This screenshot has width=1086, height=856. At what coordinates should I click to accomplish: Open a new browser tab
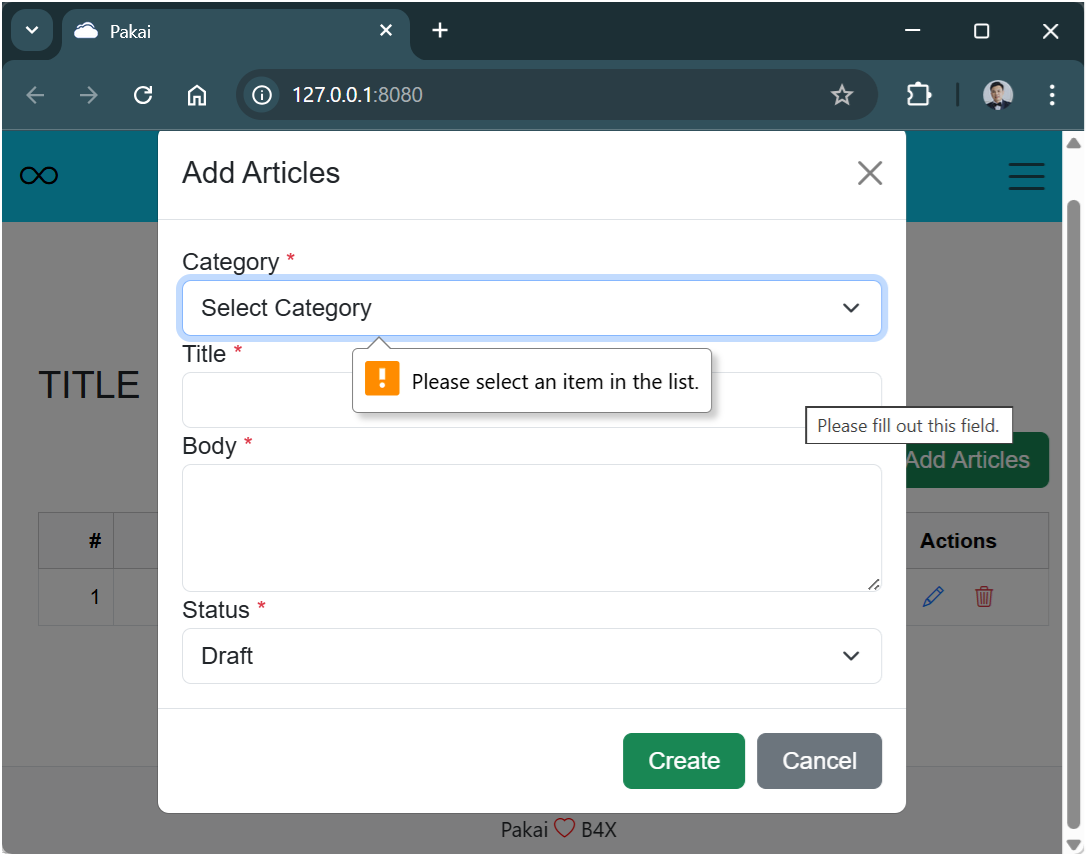(440, 31)
